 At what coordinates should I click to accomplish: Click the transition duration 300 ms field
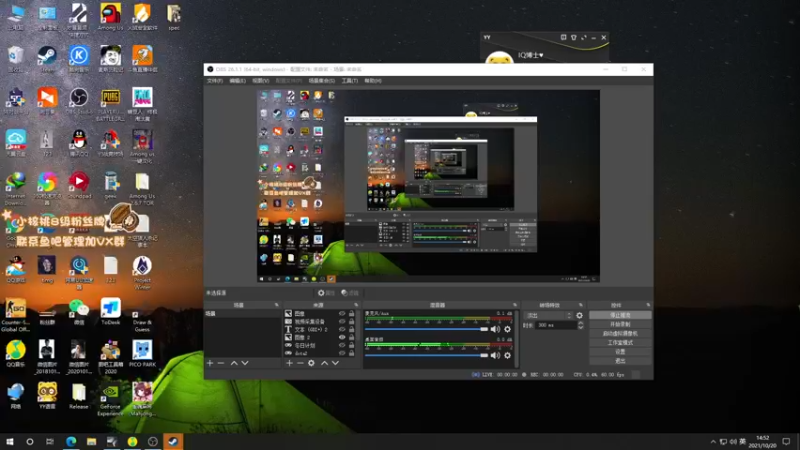coord(556,325)
